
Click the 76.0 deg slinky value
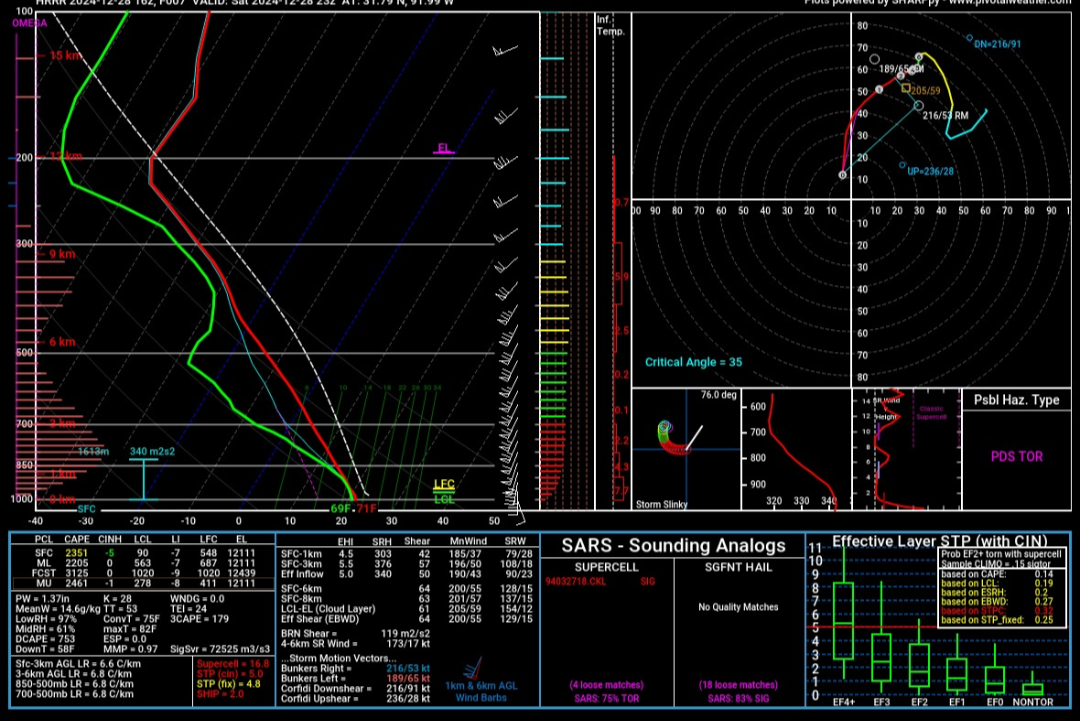719,395
